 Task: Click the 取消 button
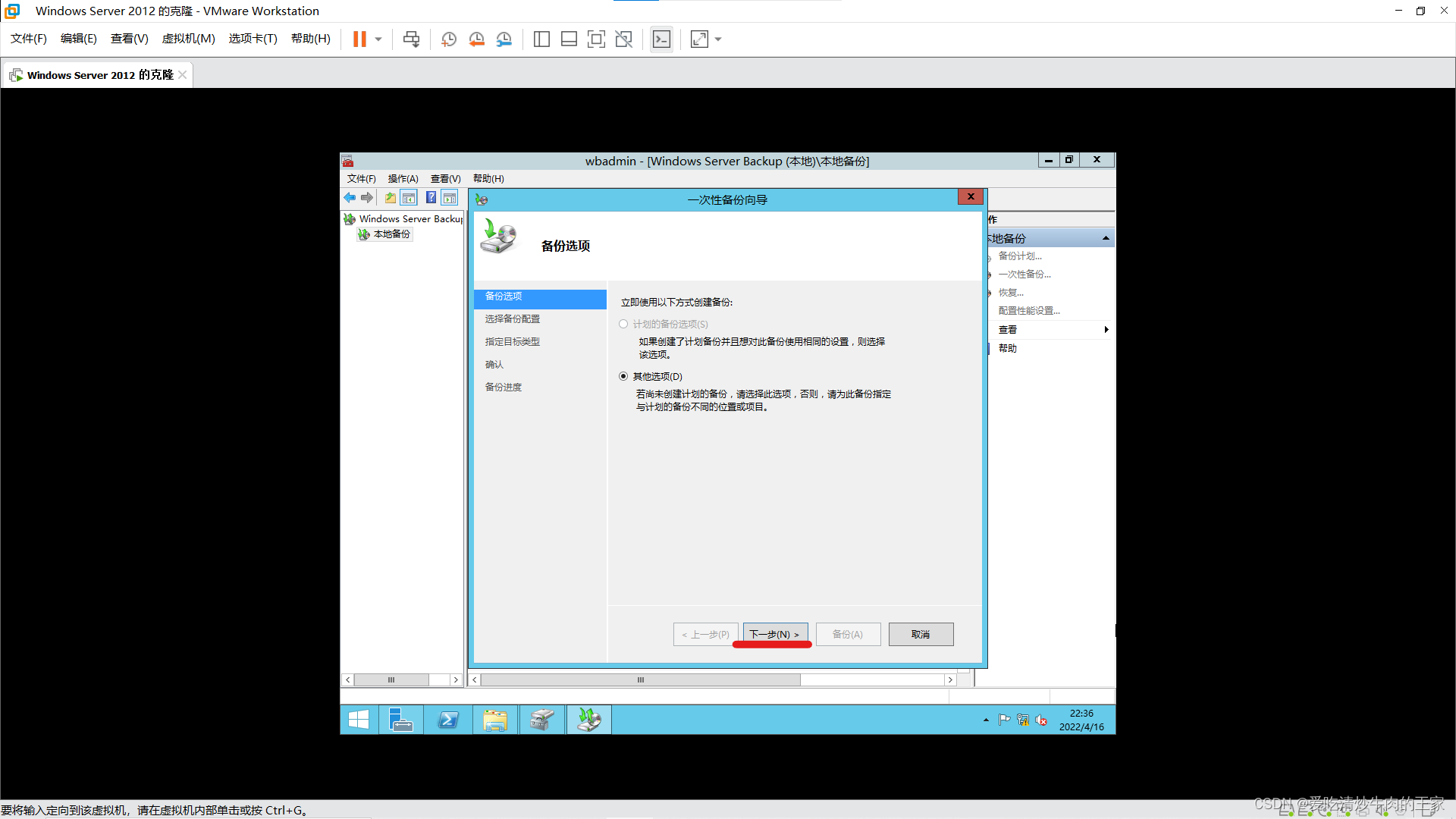(x=921, y=634)
